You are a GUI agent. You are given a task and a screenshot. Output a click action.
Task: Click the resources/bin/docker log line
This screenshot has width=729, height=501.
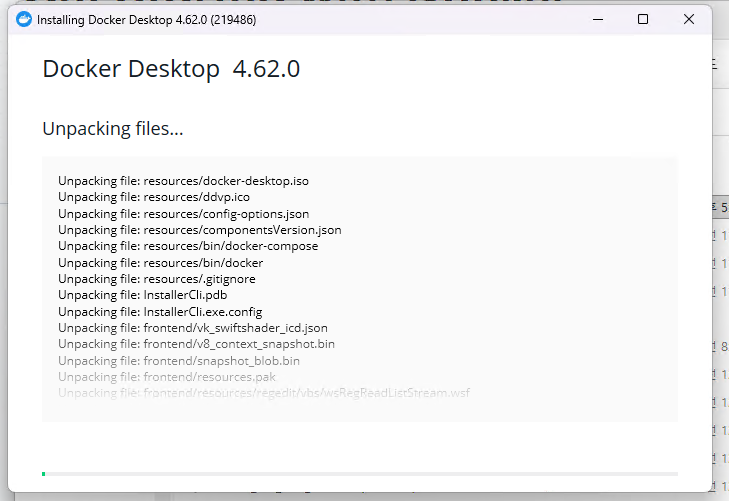[x=160, y=263]
